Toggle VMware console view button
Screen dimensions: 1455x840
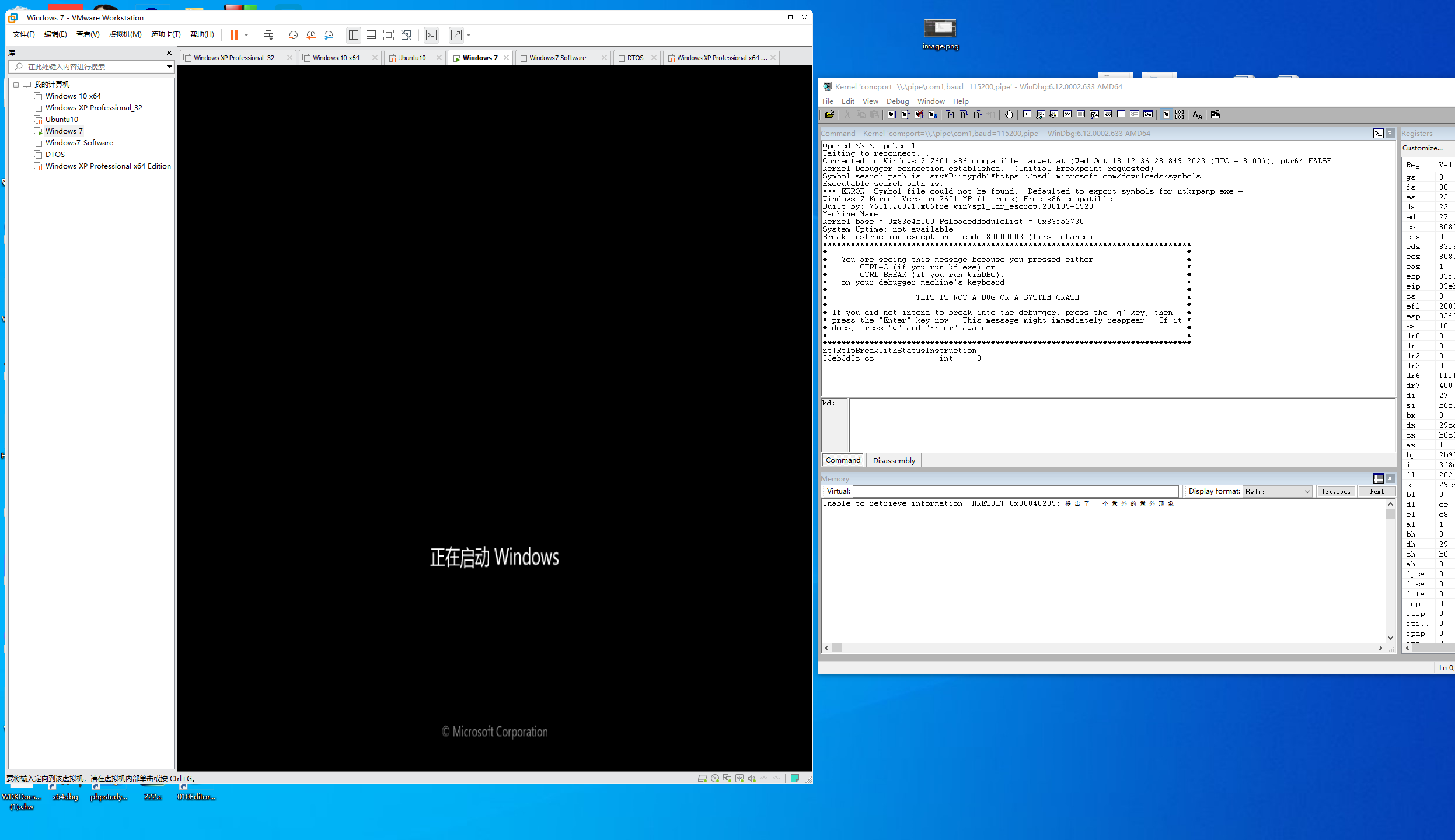click(431, 35)
